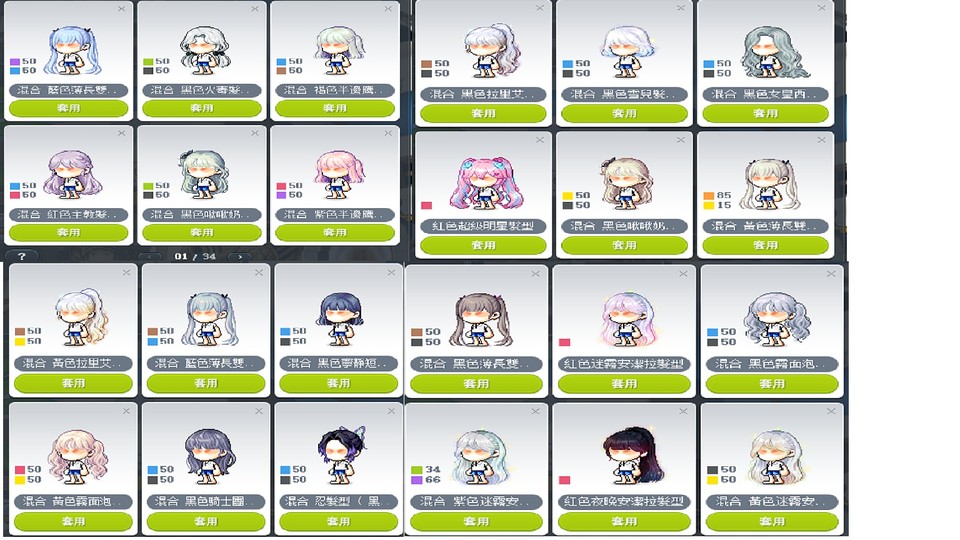Click the green swatch on 紫色迷霧安 card
The width and height of the screenshot is (960, 540).
[416, 470]
